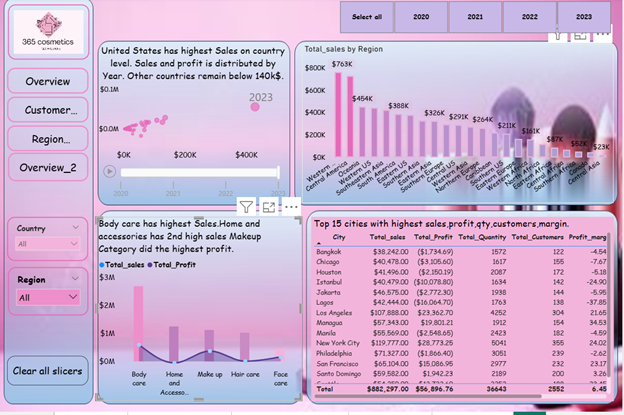This screenshot has height=415, width=624.
Task: Click the Clear all slicers button
Action: [x=48, y=372]
